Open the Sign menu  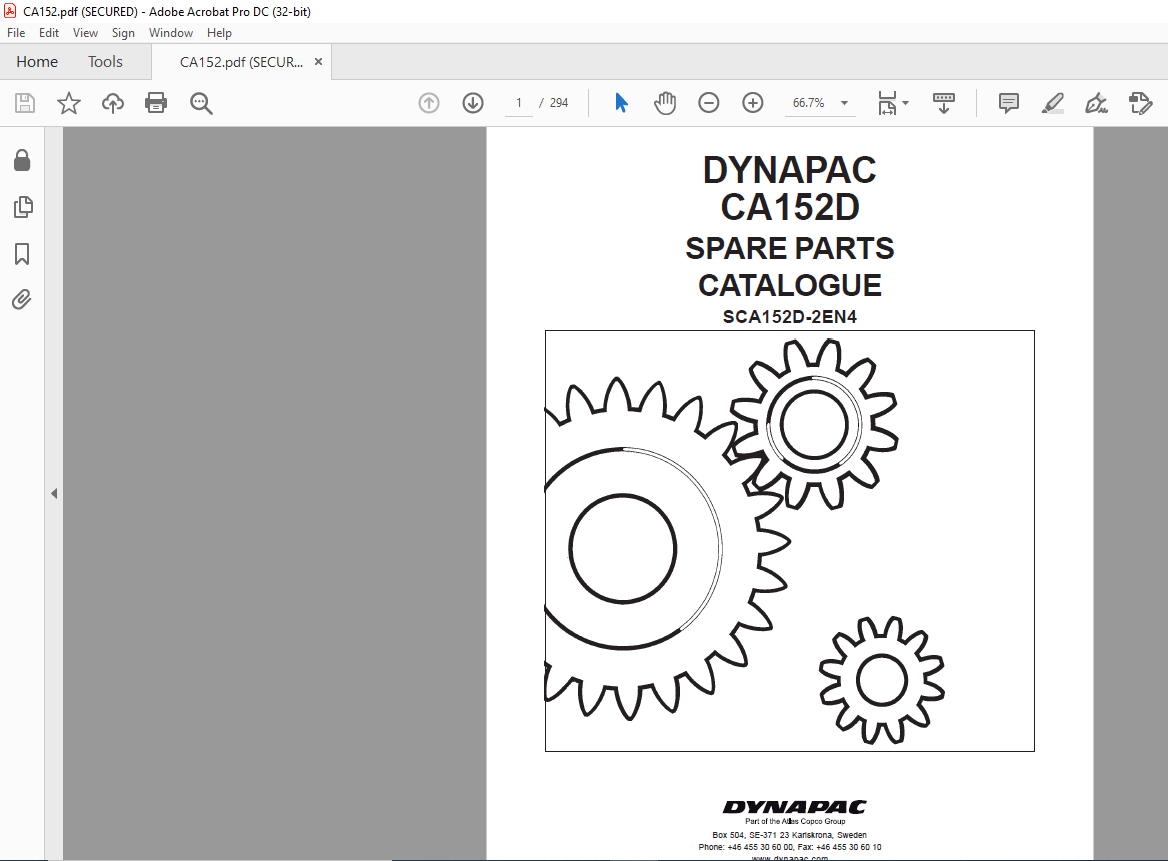pos(123,33)
